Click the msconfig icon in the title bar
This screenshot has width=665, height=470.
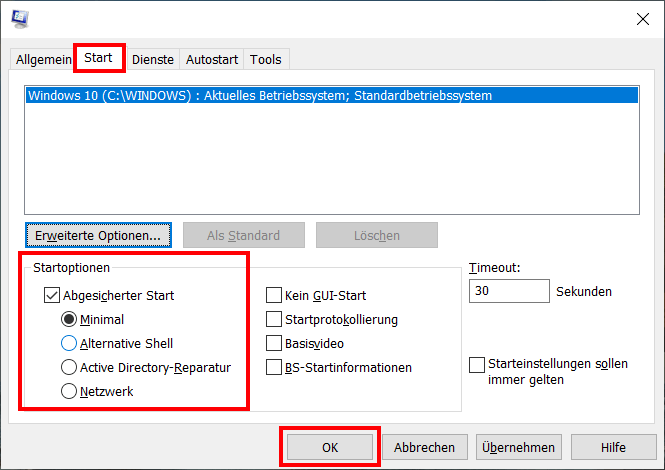click(x=20, y=19)
